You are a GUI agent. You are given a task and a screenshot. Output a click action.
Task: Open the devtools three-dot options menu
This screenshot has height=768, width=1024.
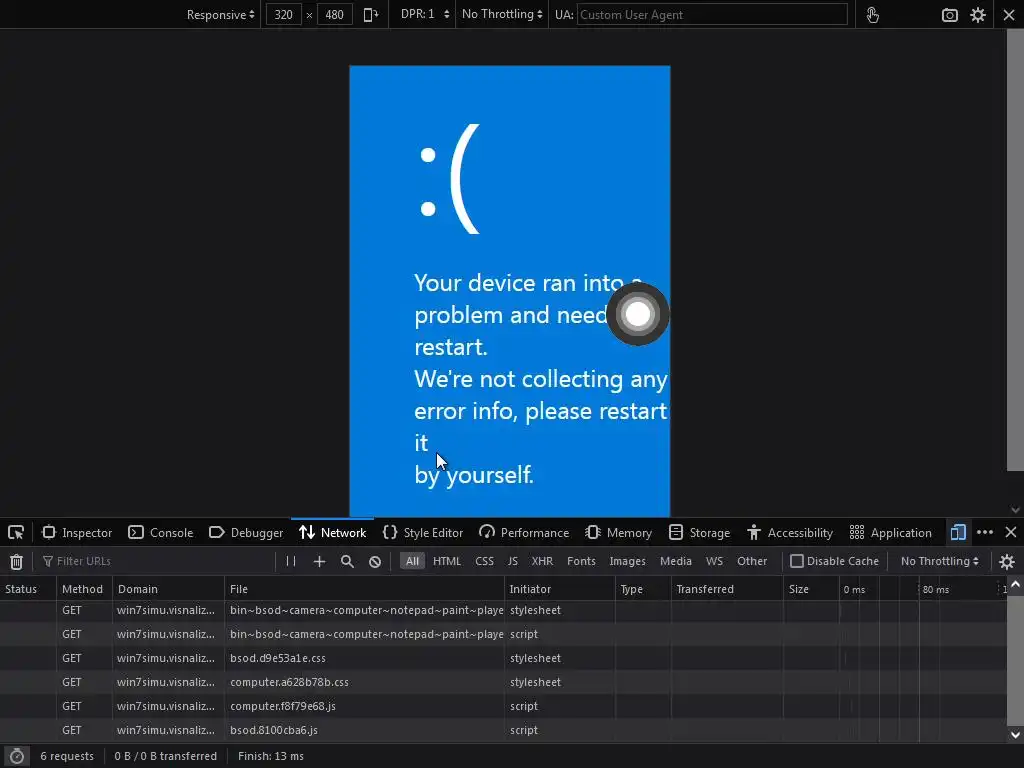[985, 533]
